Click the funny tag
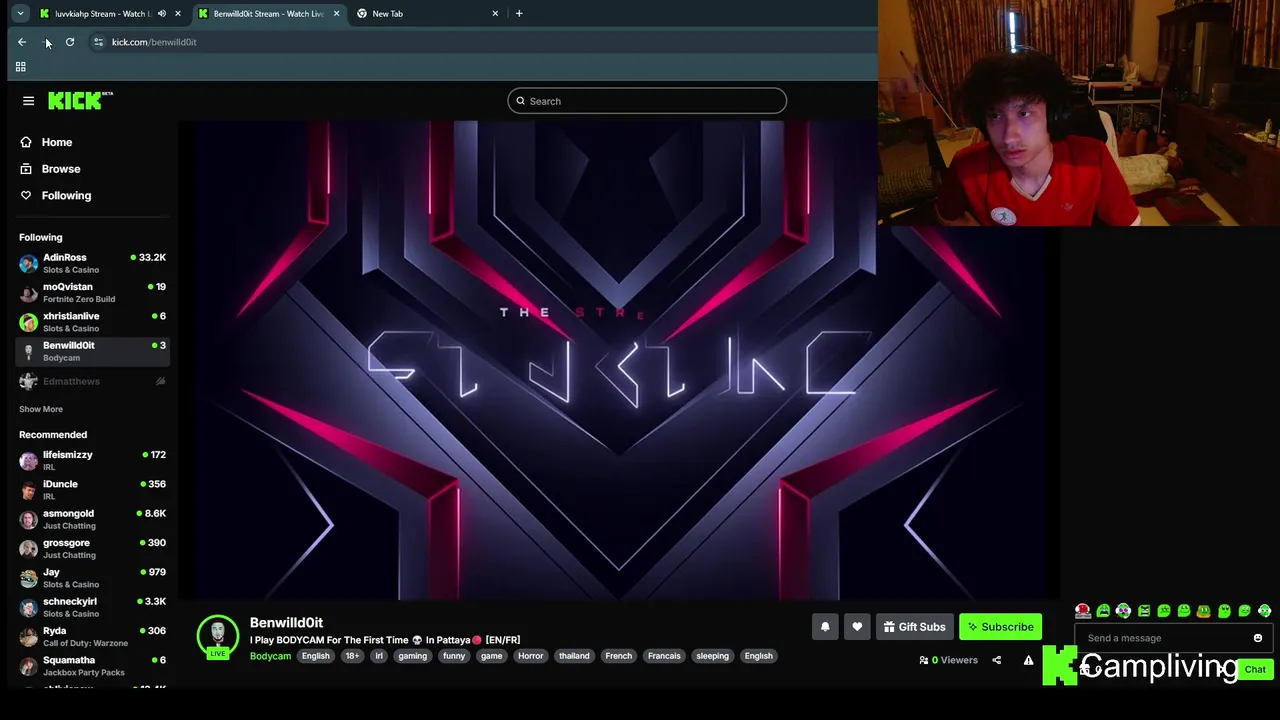Viewport: 1280px width, 720px height. pos(454,656)
